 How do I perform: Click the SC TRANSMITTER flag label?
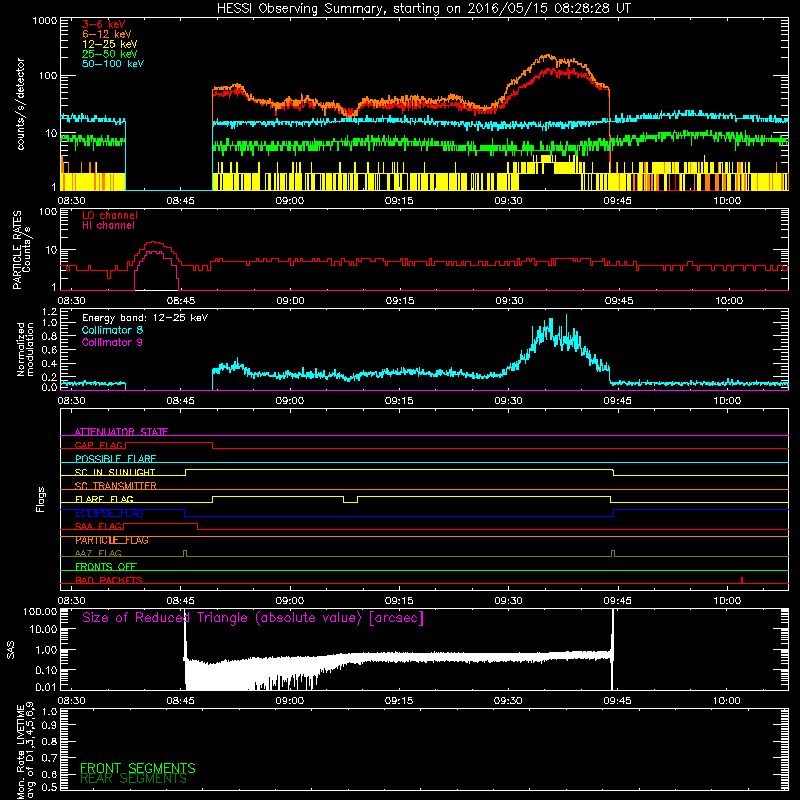[x=115, y=485]
